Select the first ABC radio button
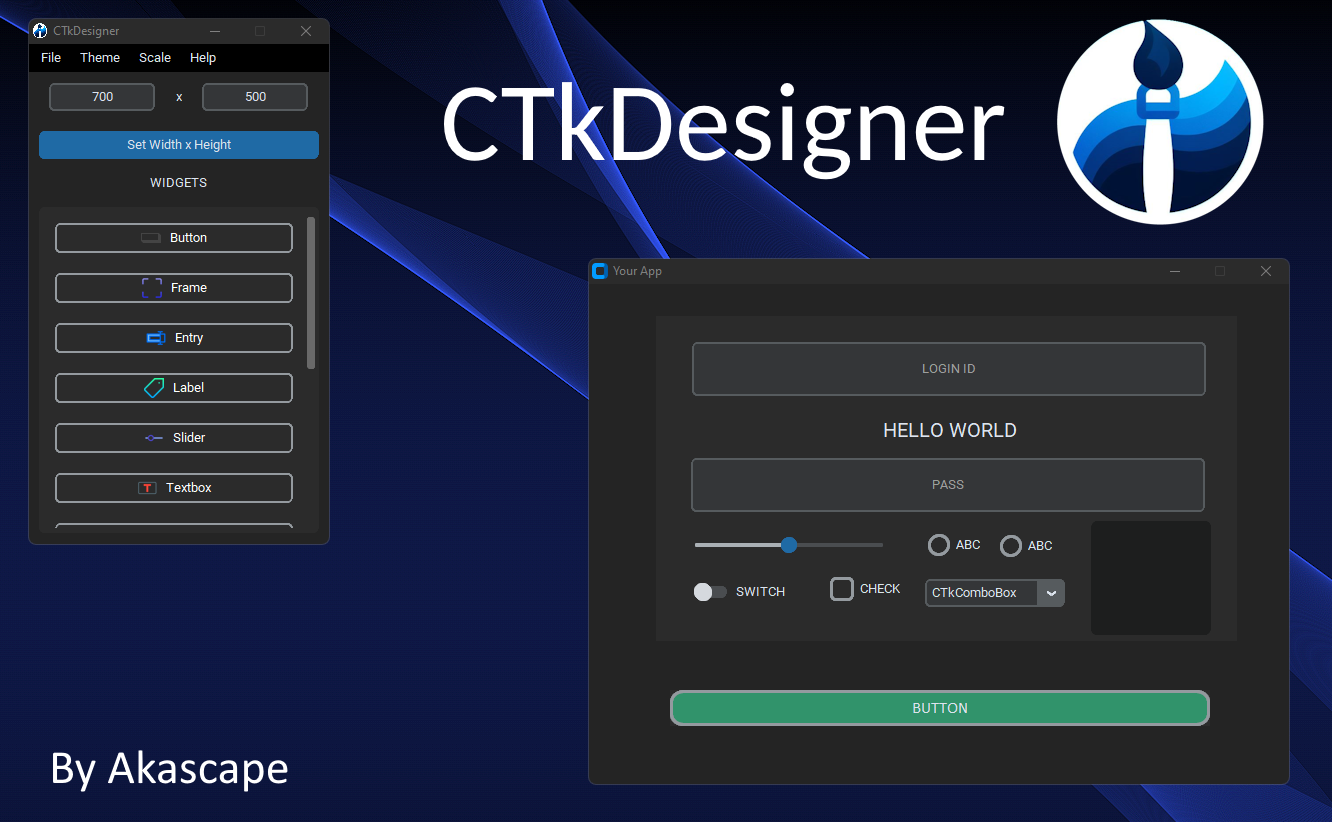Screen dimensions: 1332x822 click(x=939, y=545)
